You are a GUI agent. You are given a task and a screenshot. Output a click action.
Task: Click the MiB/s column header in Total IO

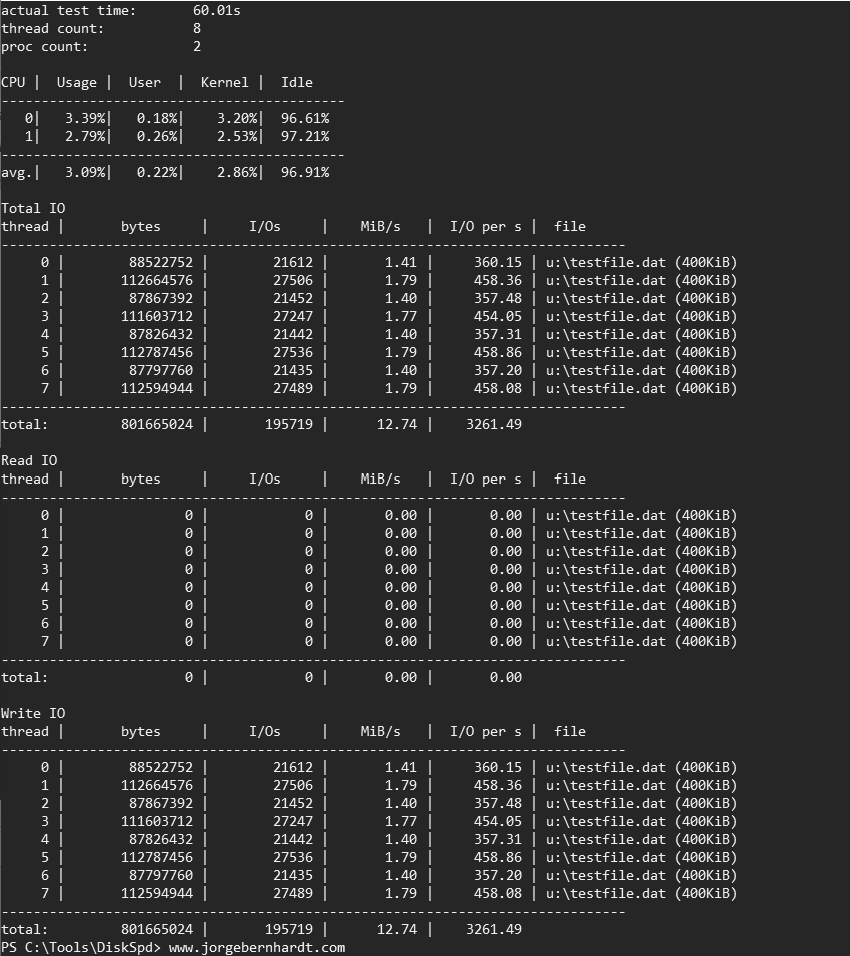[380, 226]
